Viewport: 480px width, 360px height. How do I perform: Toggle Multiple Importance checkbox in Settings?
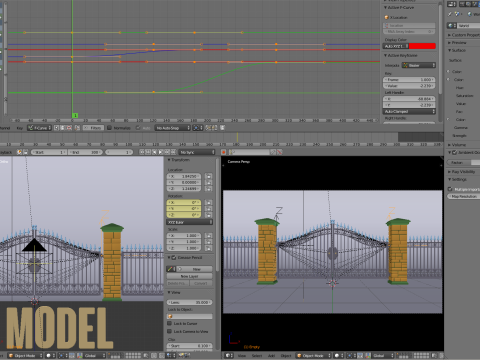450,189
